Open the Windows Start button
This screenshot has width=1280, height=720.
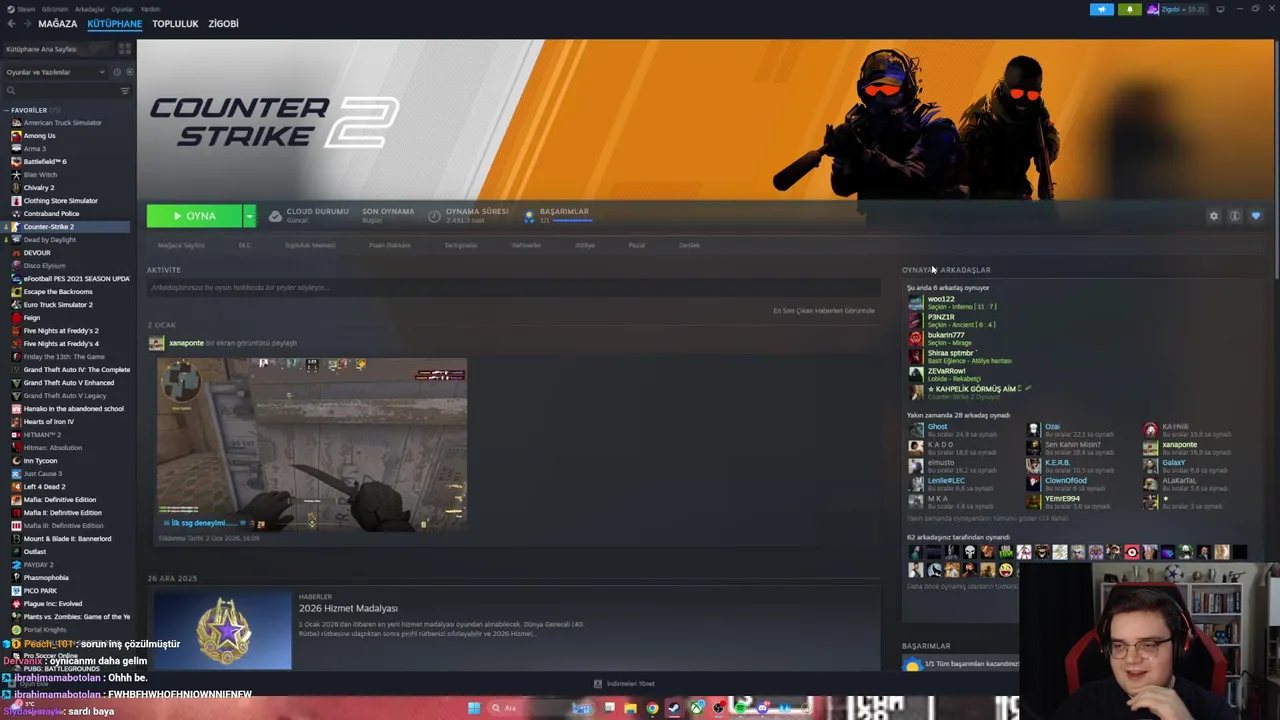pyautogui.click(x=474, y=708)
